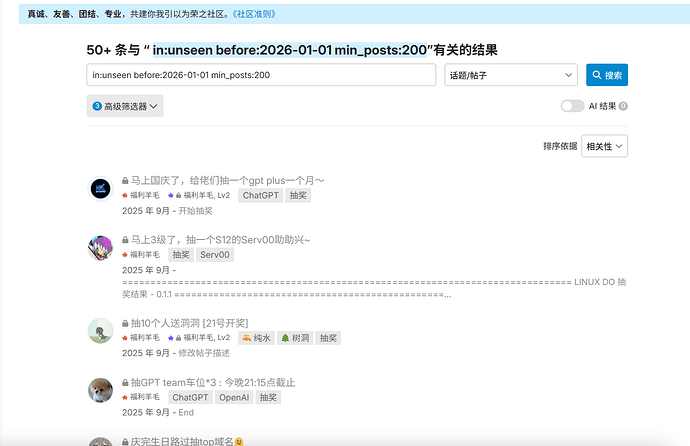Open topic 抽10个人送洞洞 [21号开奖]
Screen dimensions: 690x446
coord(189,323)
